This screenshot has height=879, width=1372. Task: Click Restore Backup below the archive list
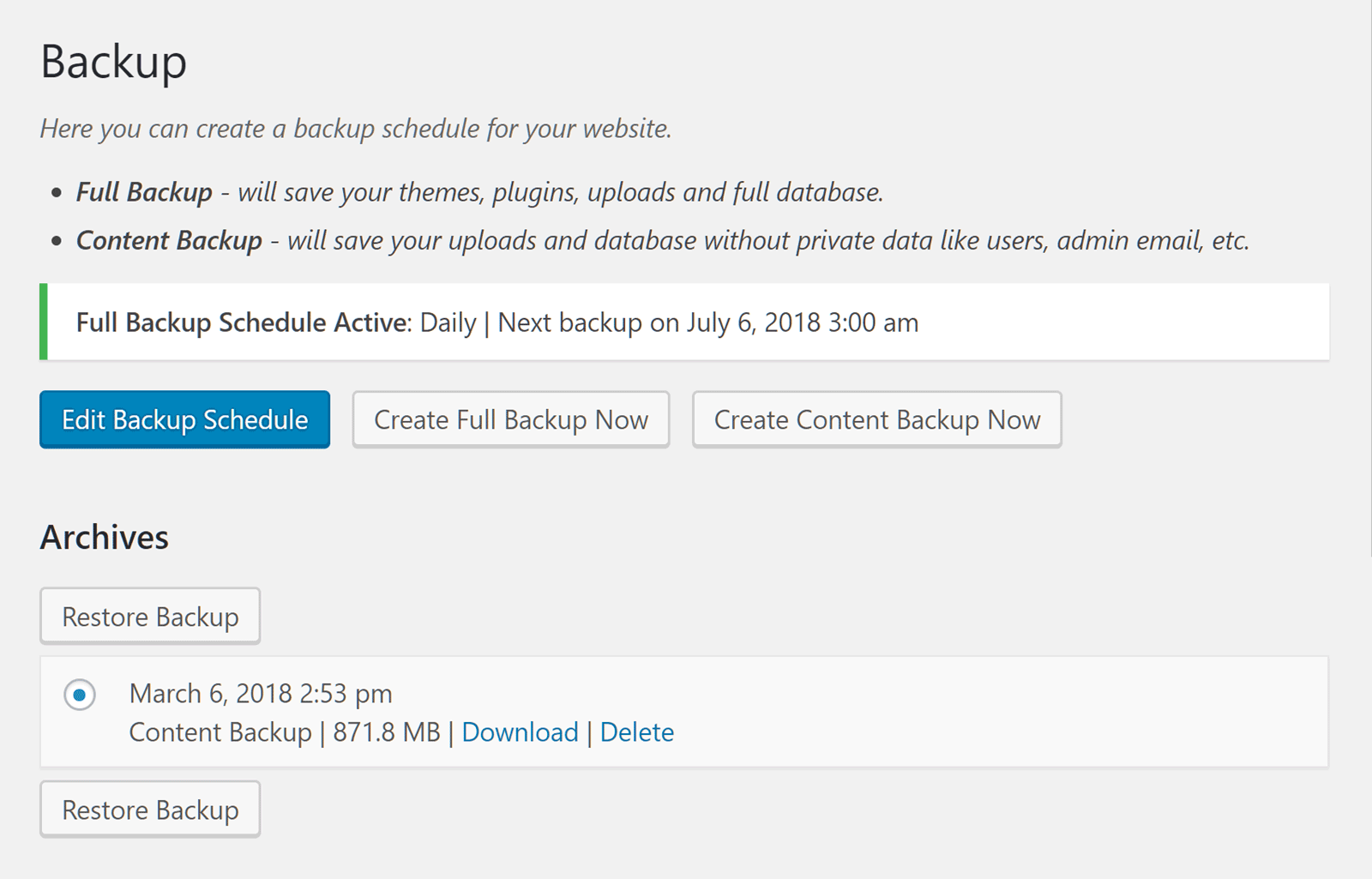pos(150,810)
